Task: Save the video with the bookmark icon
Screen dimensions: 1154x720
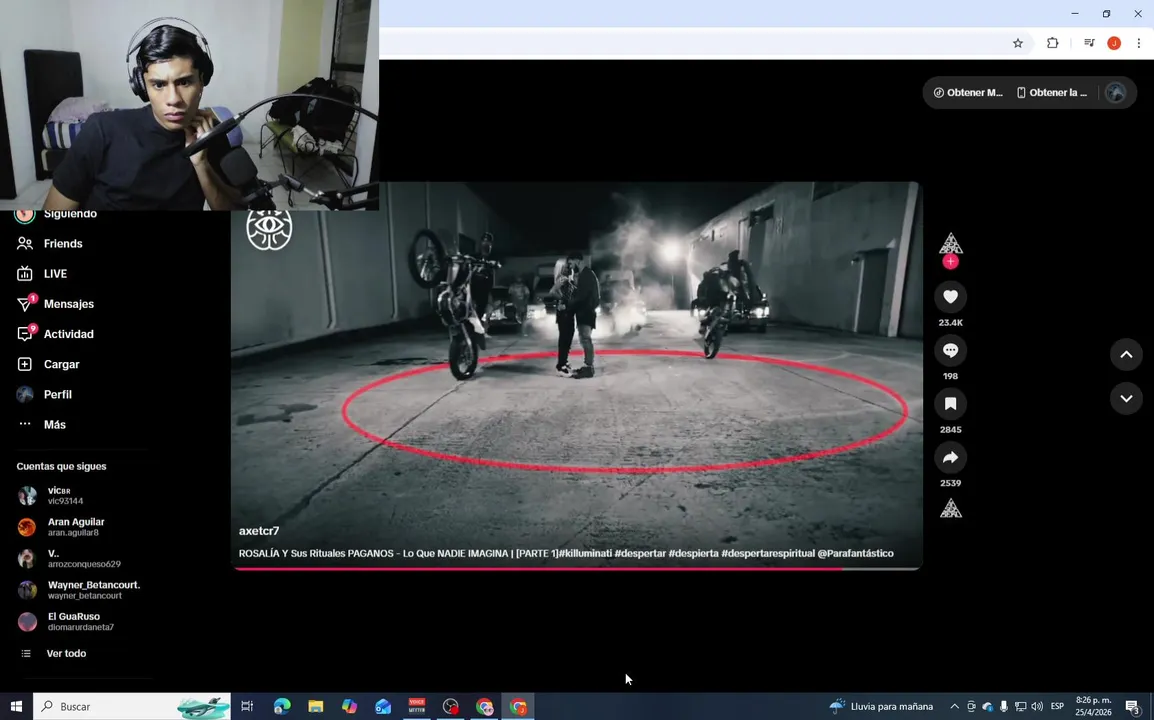Action: pos(950,403)
